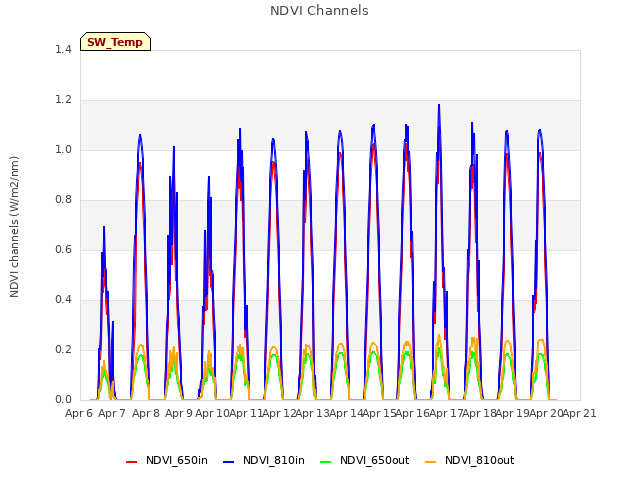This screenshot has height=480, width=640.
Task: Click the Apr 8 x-axis label
Action: point(146,413)
